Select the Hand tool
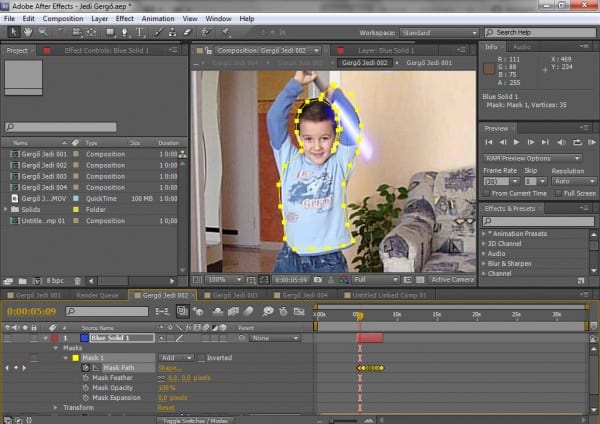 pyautogui.click(x=28, y=32)
